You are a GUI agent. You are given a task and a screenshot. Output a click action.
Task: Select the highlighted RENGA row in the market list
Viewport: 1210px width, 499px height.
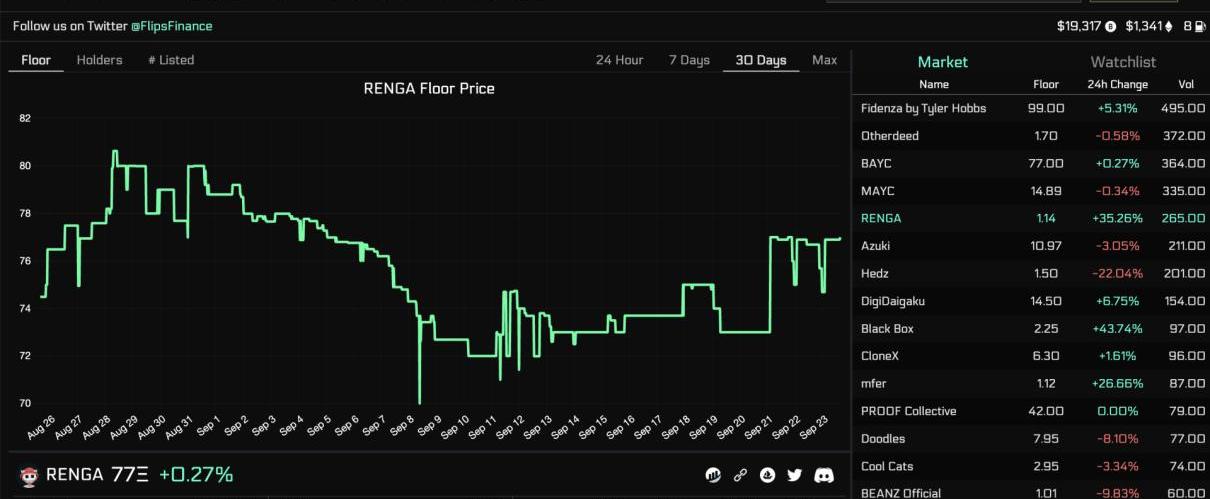pyautogui.click(x=1031, y=218)
